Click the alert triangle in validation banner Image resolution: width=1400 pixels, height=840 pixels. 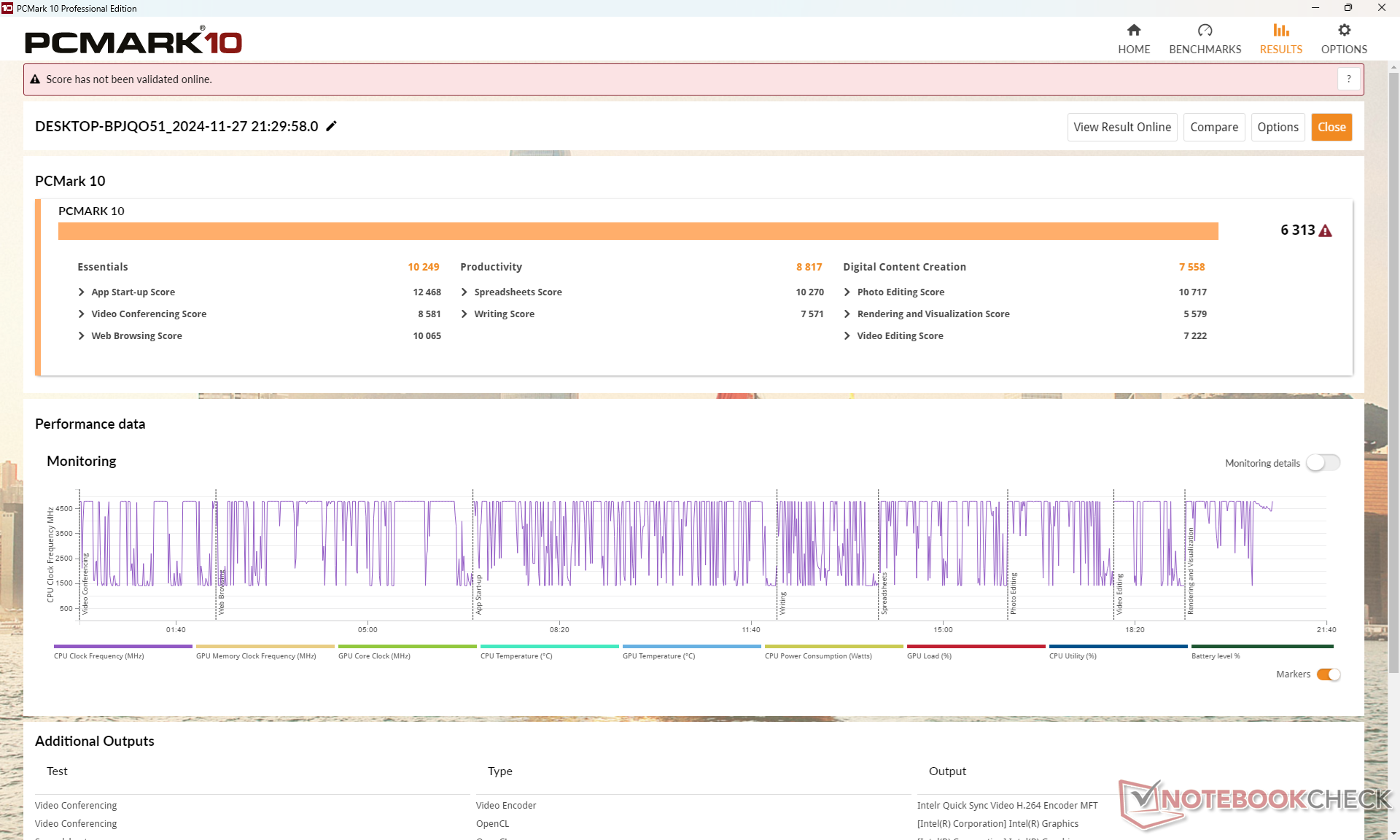click(35, 79)
